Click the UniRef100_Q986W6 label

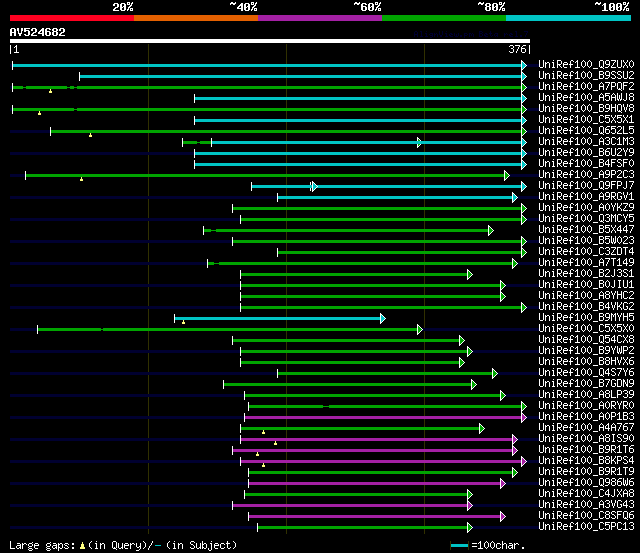tap(586, 483)
